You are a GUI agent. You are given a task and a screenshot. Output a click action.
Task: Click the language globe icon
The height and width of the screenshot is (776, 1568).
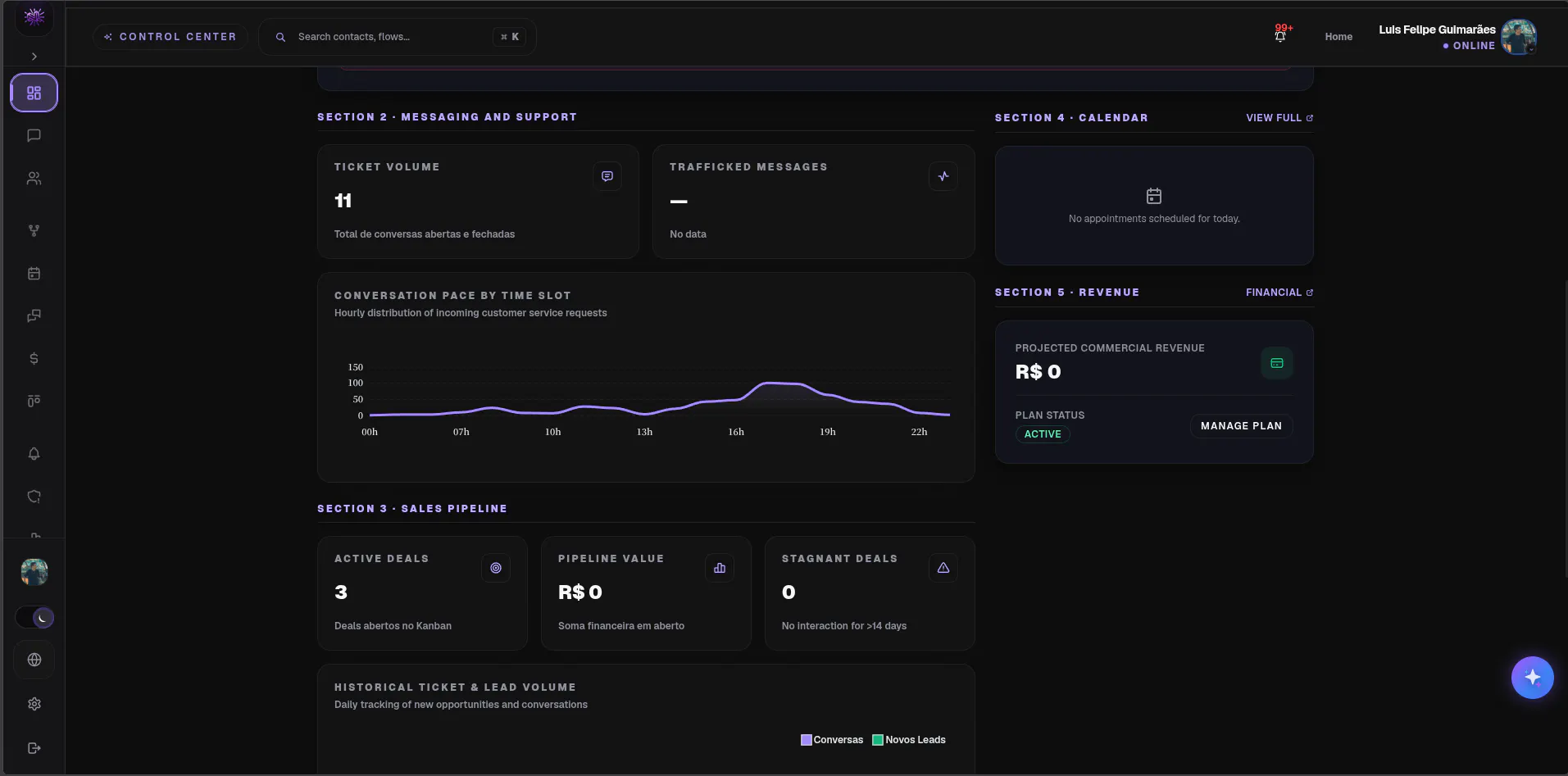34,660
